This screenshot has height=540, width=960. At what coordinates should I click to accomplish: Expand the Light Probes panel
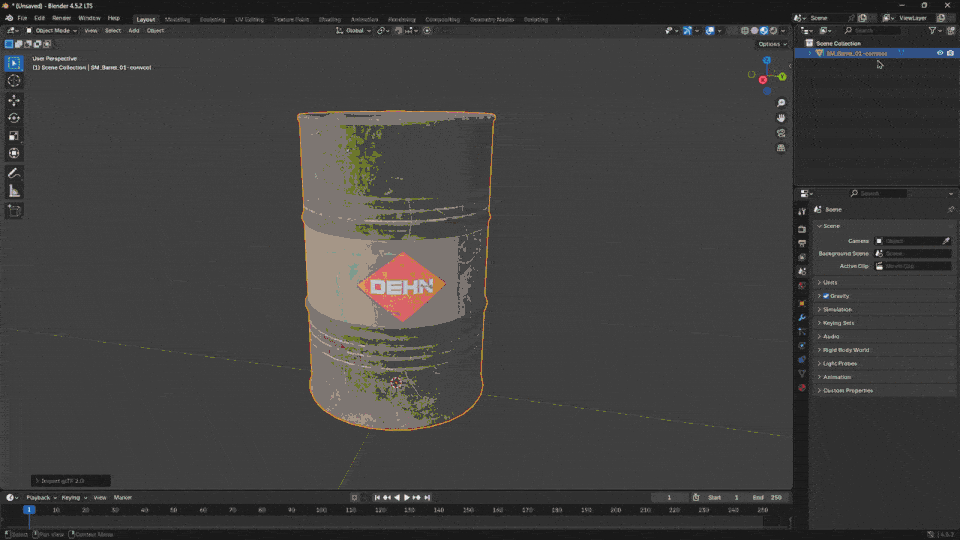click(885, 363)
